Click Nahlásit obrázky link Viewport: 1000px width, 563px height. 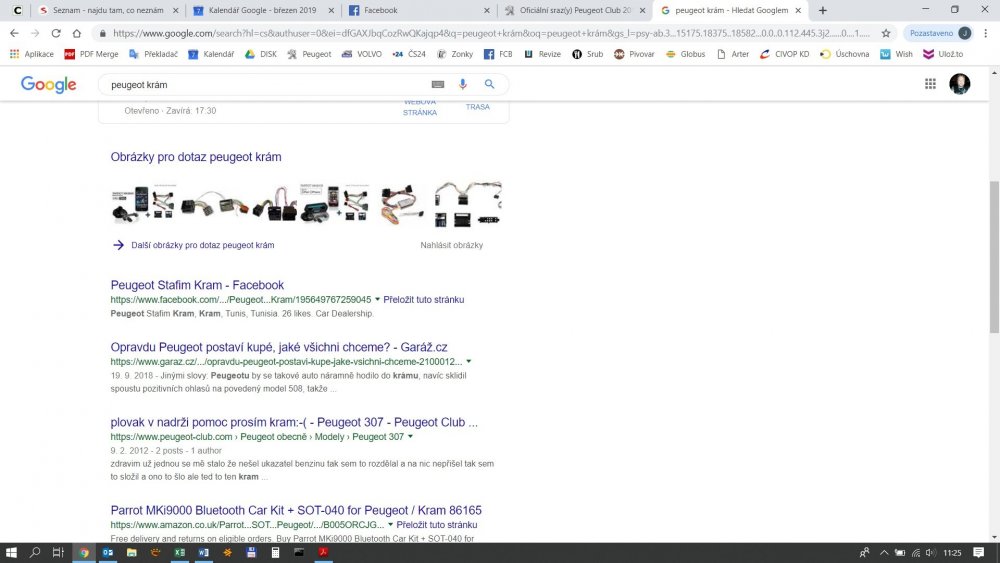[x=452, y=245]
